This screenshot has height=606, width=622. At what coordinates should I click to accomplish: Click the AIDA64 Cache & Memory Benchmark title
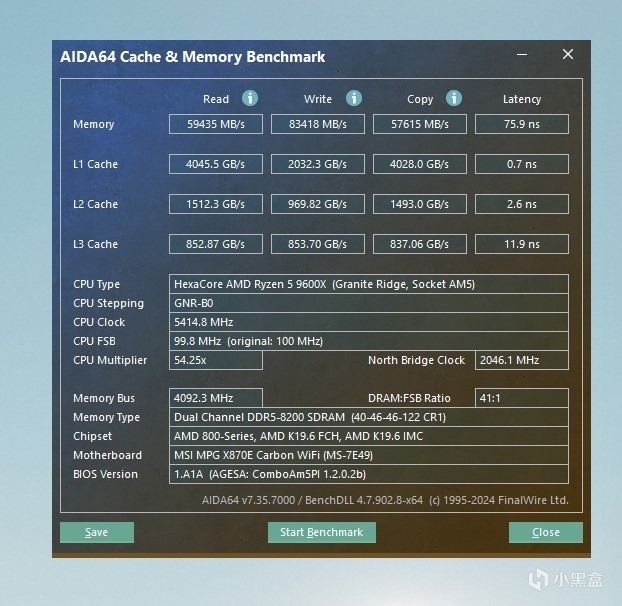tap(192, 57)
